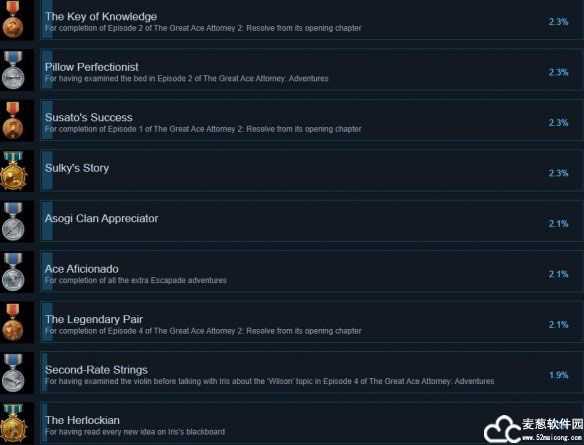Click the Asogi Clan Appreciator title text
584x445 pixels.
101,218
